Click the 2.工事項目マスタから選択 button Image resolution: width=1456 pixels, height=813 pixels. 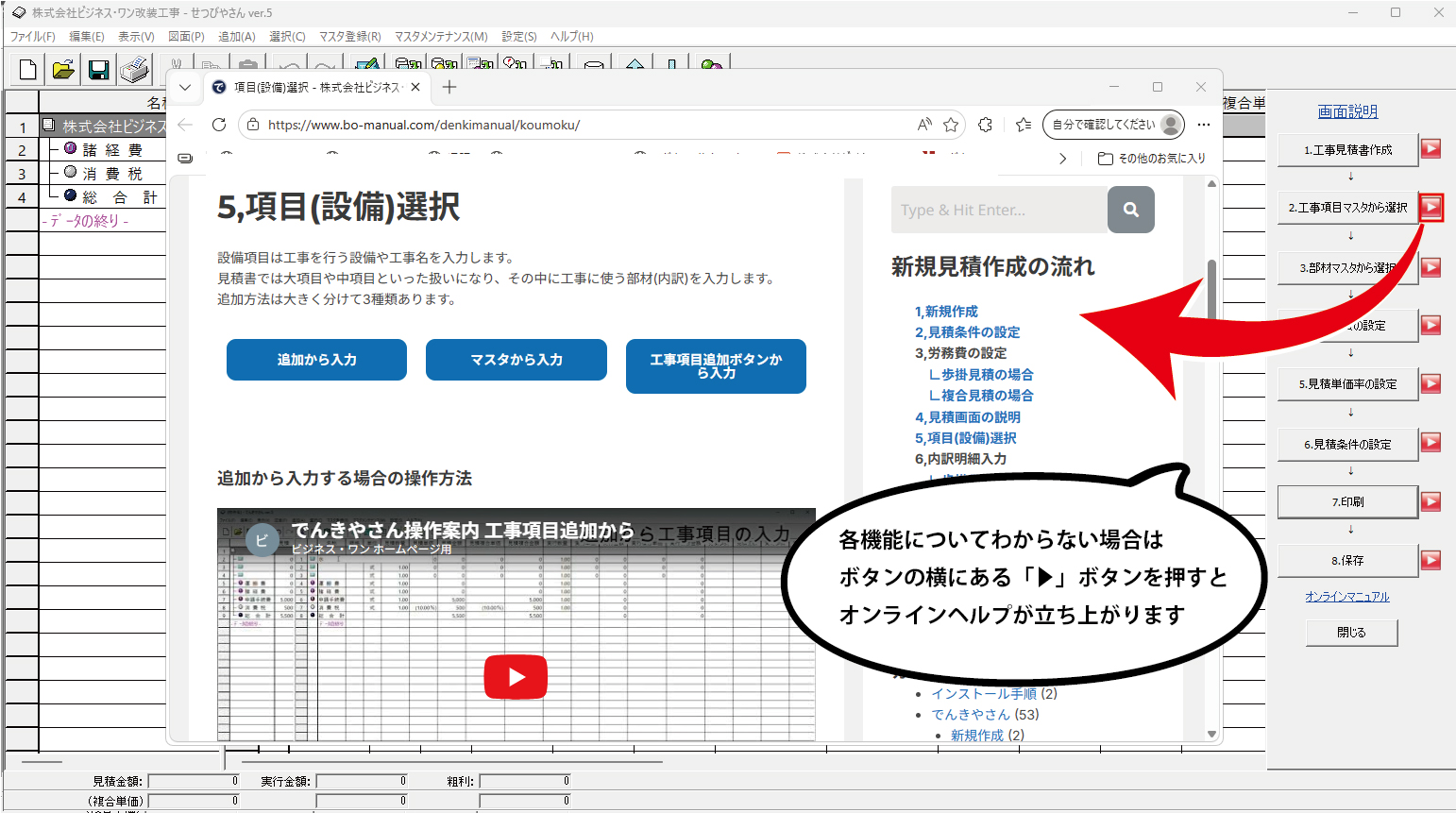pyautogui.click(x=1347, y=207)
